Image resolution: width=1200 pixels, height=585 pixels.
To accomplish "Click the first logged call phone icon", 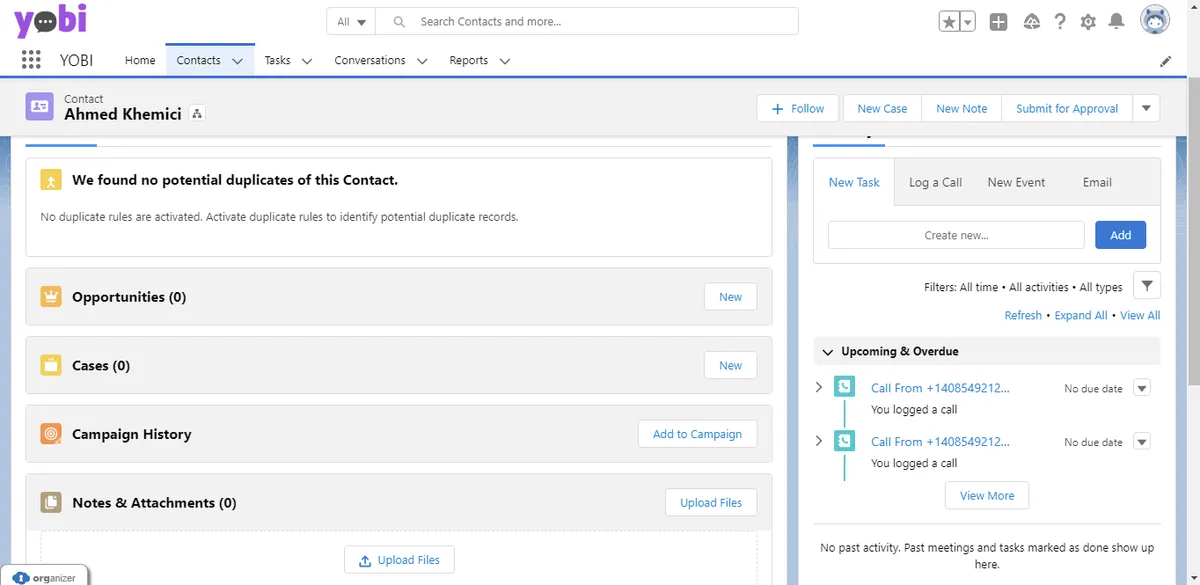I will pos(845,387).
